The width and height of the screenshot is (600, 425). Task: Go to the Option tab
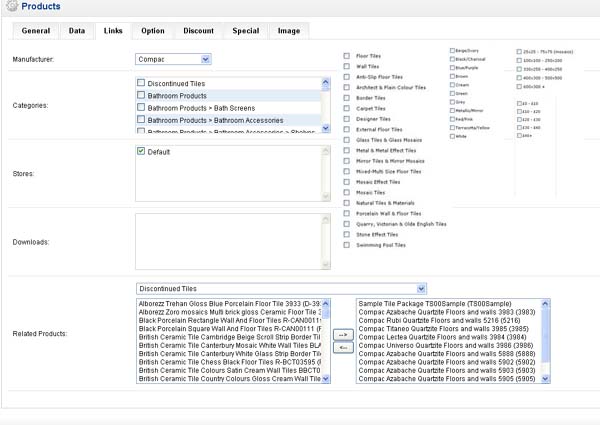153,31
